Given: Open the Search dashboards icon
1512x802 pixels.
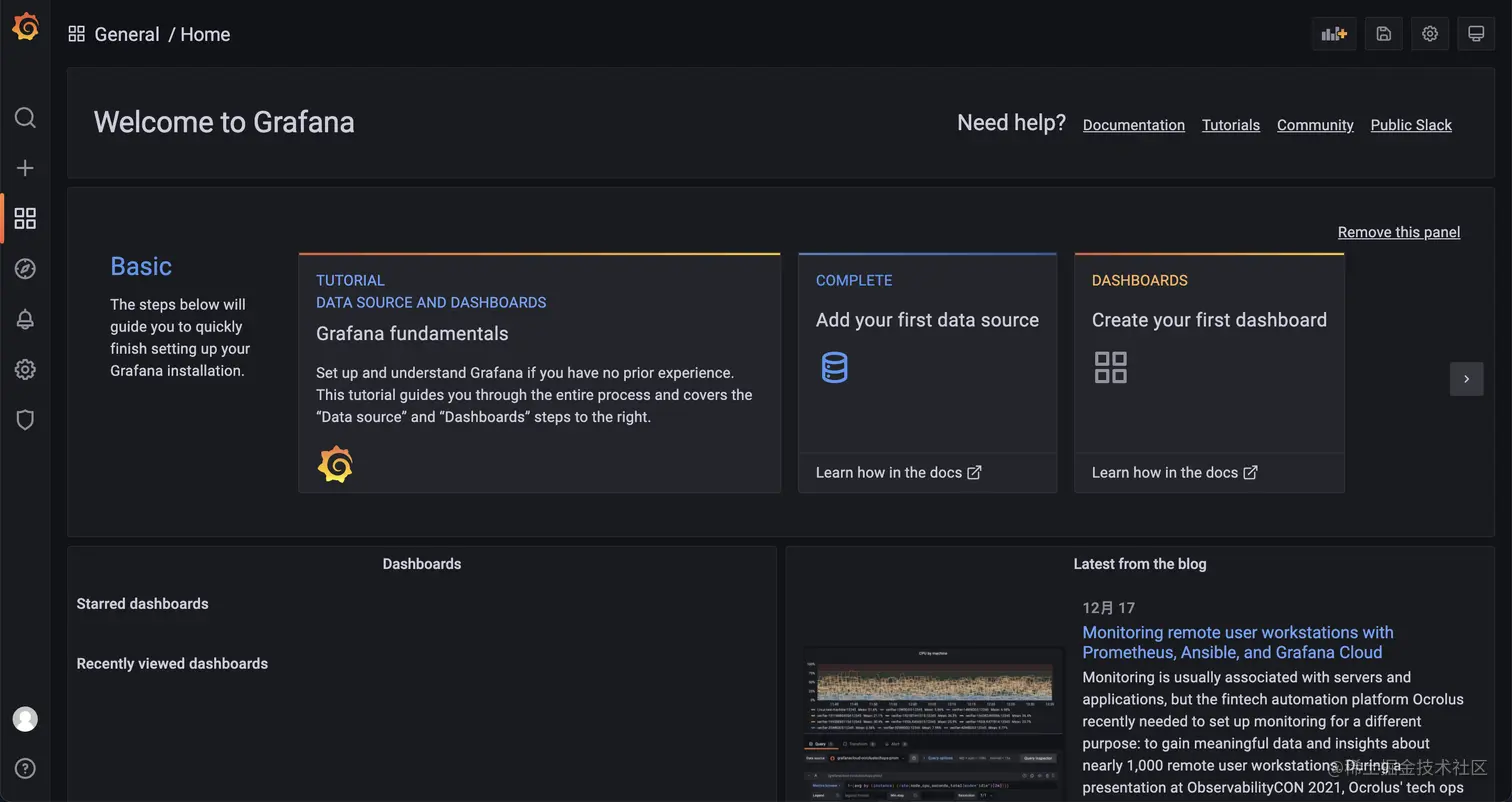Looking at the screenshot, I should pyautogui.click(x=25, y=118).
